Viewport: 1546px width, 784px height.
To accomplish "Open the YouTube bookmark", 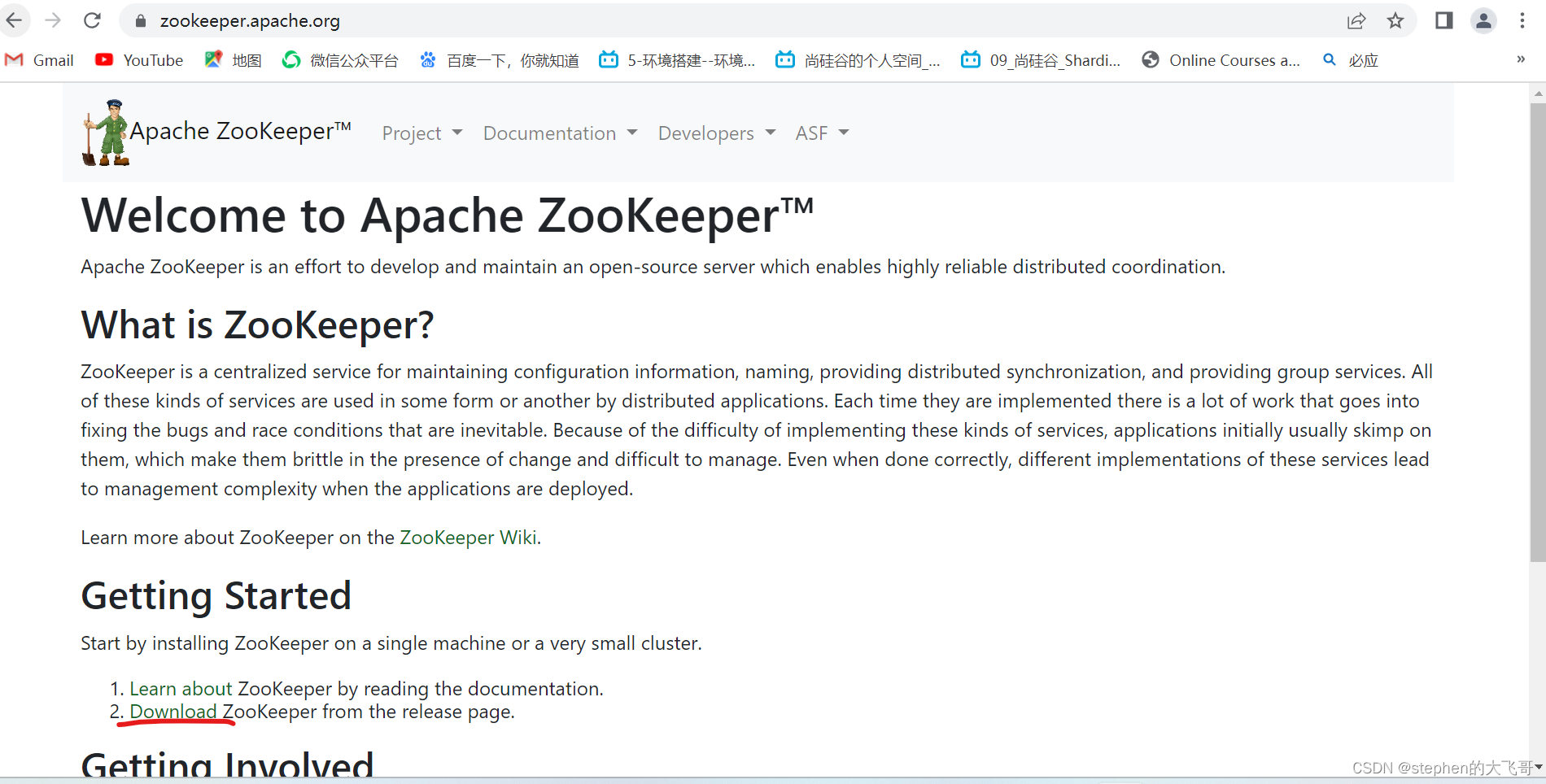I will [x=138, y=59].
